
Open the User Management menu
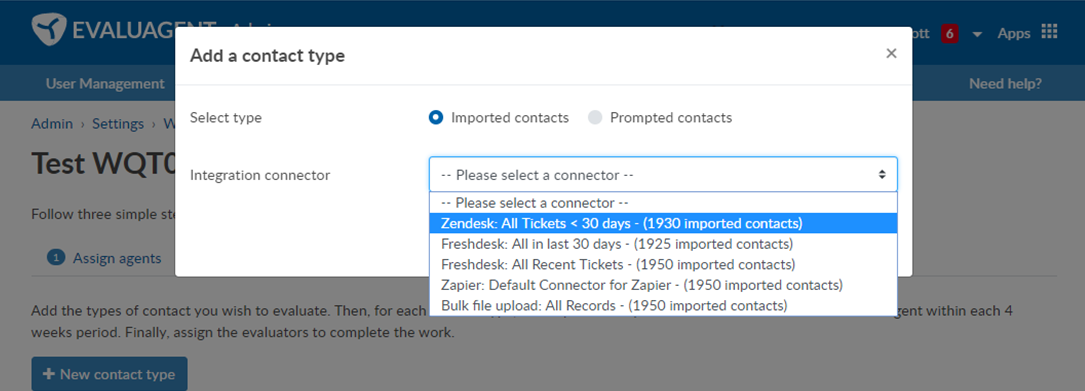[105, 84]
